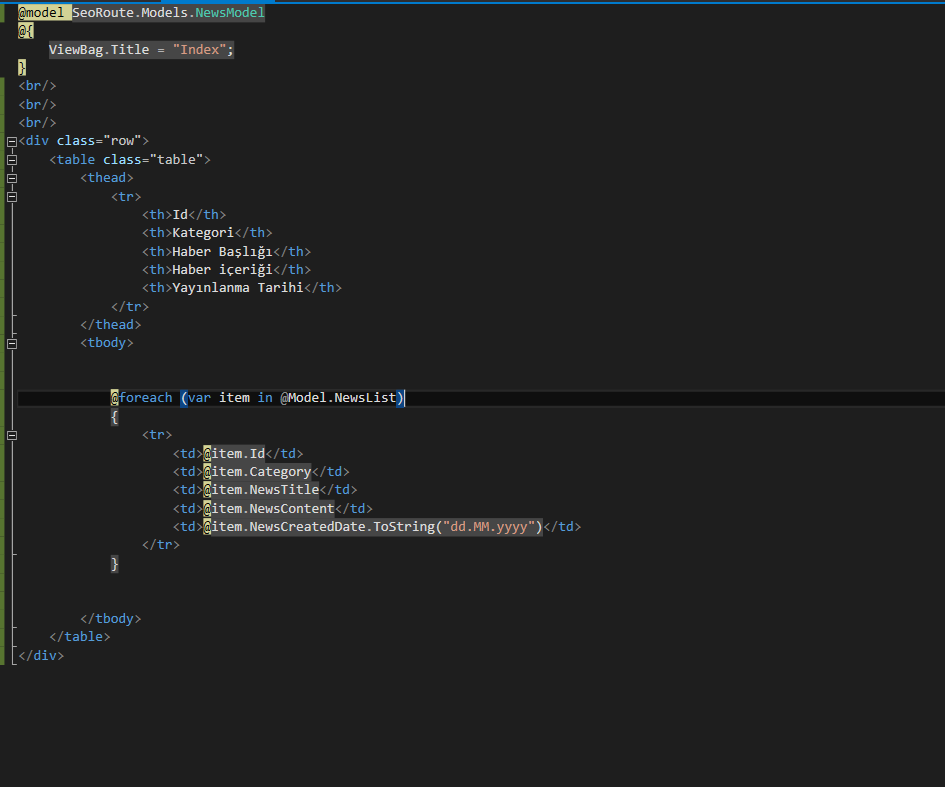Click the Kategori header text
This screenshot has height=787, width=945.
[203, 233]
